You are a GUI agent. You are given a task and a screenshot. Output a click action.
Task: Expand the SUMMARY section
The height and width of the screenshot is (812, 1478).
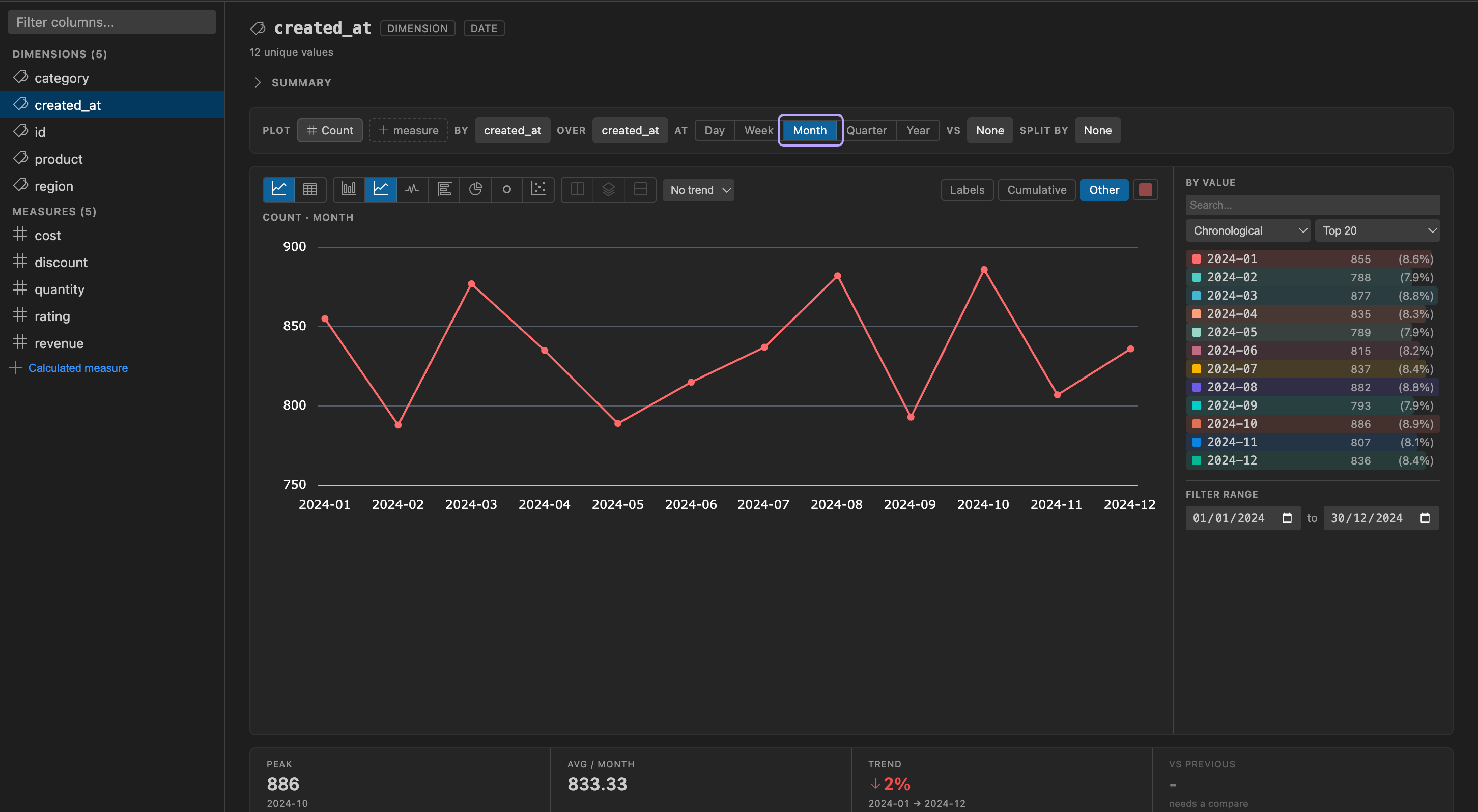pyautogui.click(x=292, y=82)
